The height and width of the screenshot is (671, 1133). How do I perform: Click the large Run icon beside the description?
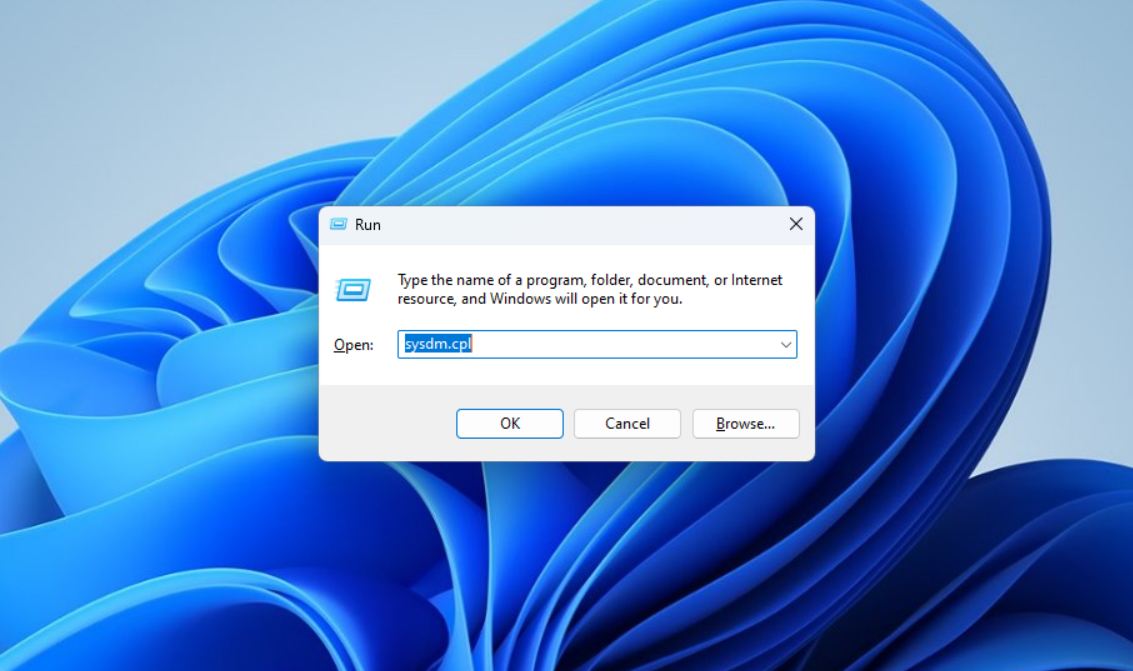(x=353, y=290)
